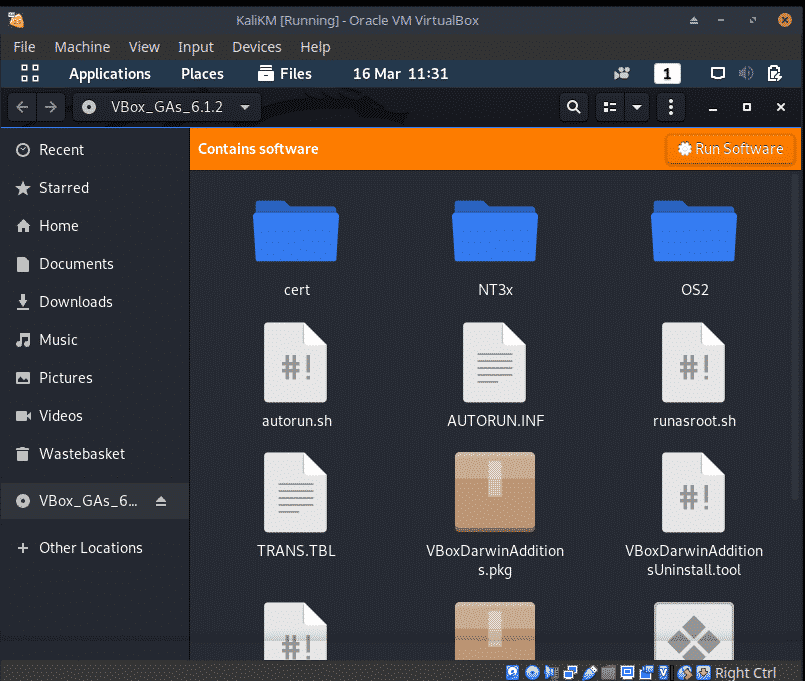This screenshot has width=805, height=681.
Task: Click the clock showing 16 Mar 11:31
Action: (x=400, y=73)
